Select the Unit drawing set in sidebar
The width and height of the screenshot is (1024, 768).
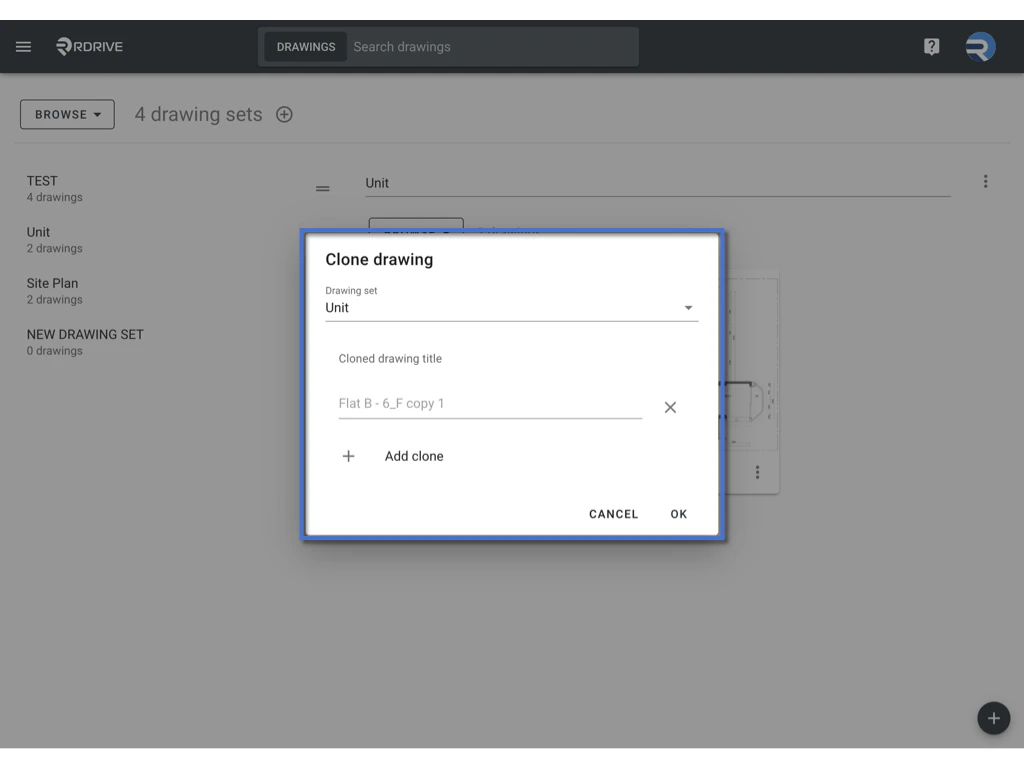point(55,240)
